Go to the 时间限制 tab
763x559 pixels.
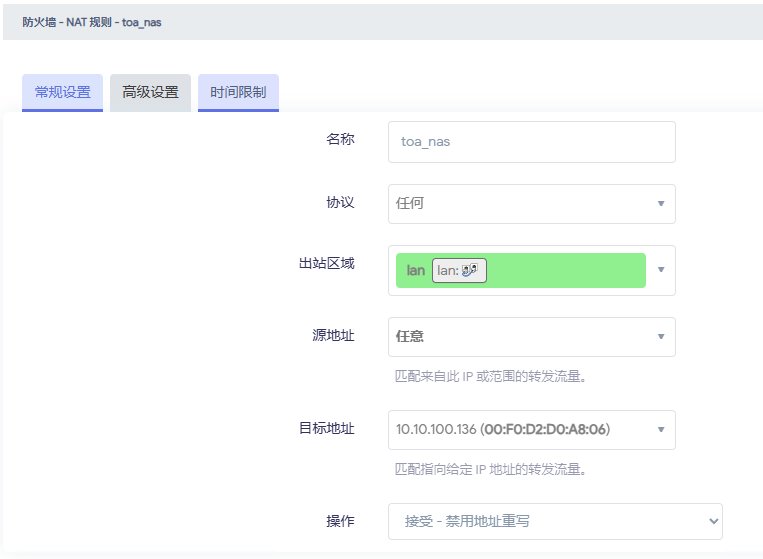tap(238, 92)
